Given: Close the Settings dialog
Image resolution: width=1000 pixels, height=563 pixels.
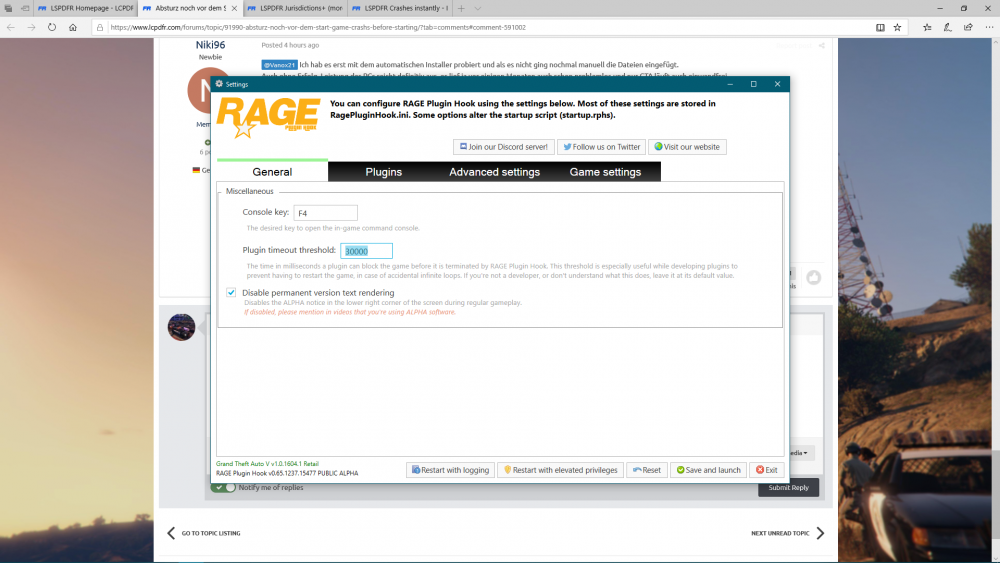Looking at the screenshot, I should (x=777, y=84).
